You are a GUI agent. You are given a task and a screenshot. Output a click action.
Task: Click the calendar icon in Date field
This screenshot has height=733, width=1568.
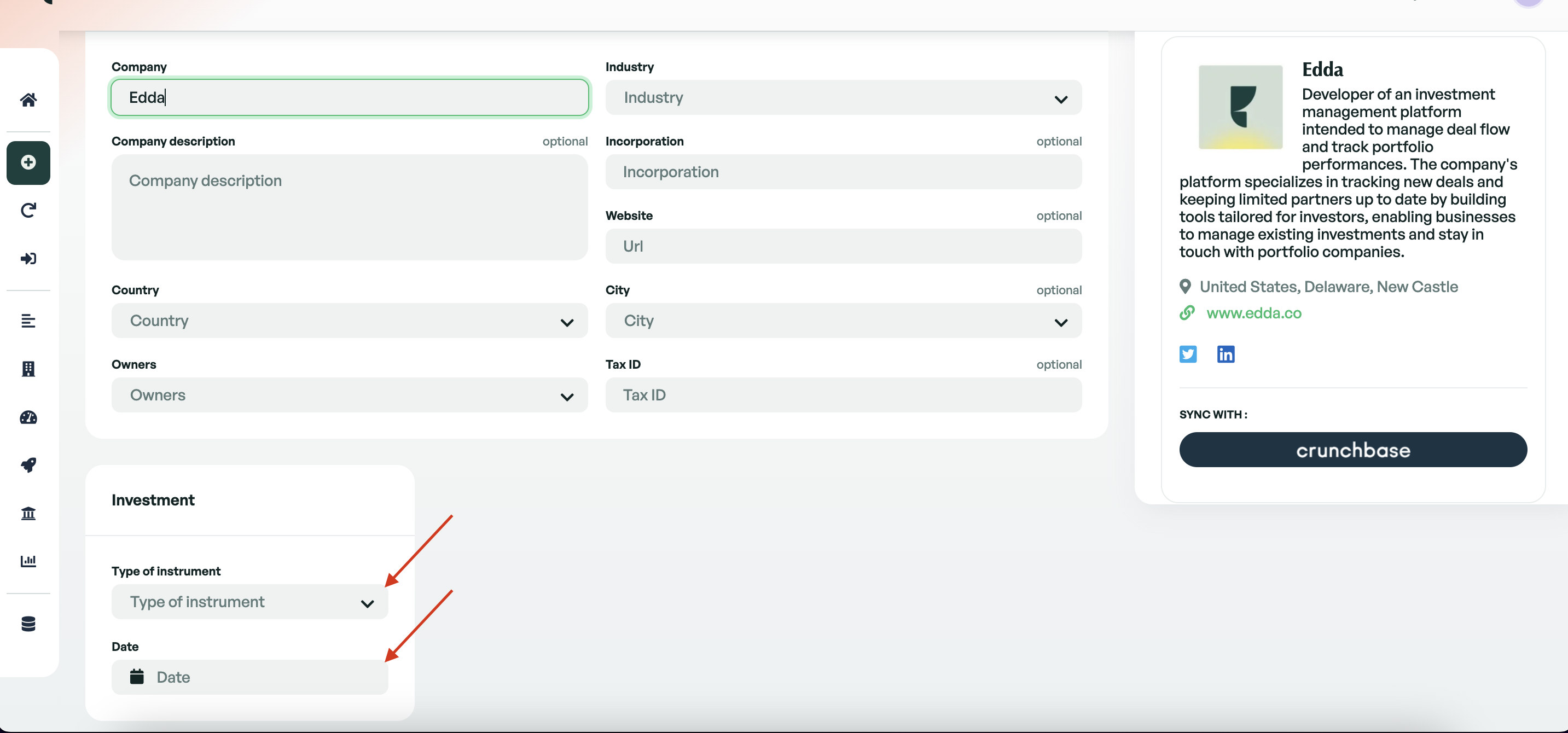coord(137,676)
